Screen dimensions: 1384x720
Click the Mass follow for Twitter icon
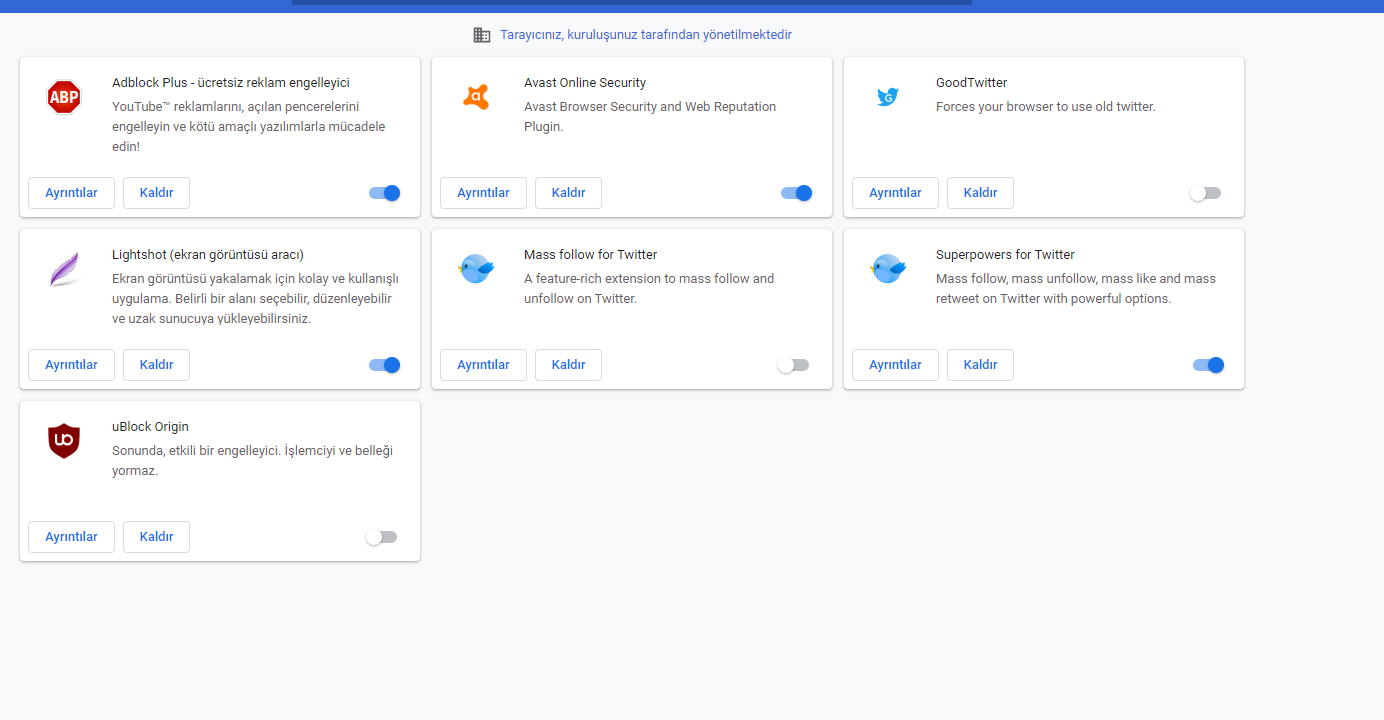pos(476,269)
